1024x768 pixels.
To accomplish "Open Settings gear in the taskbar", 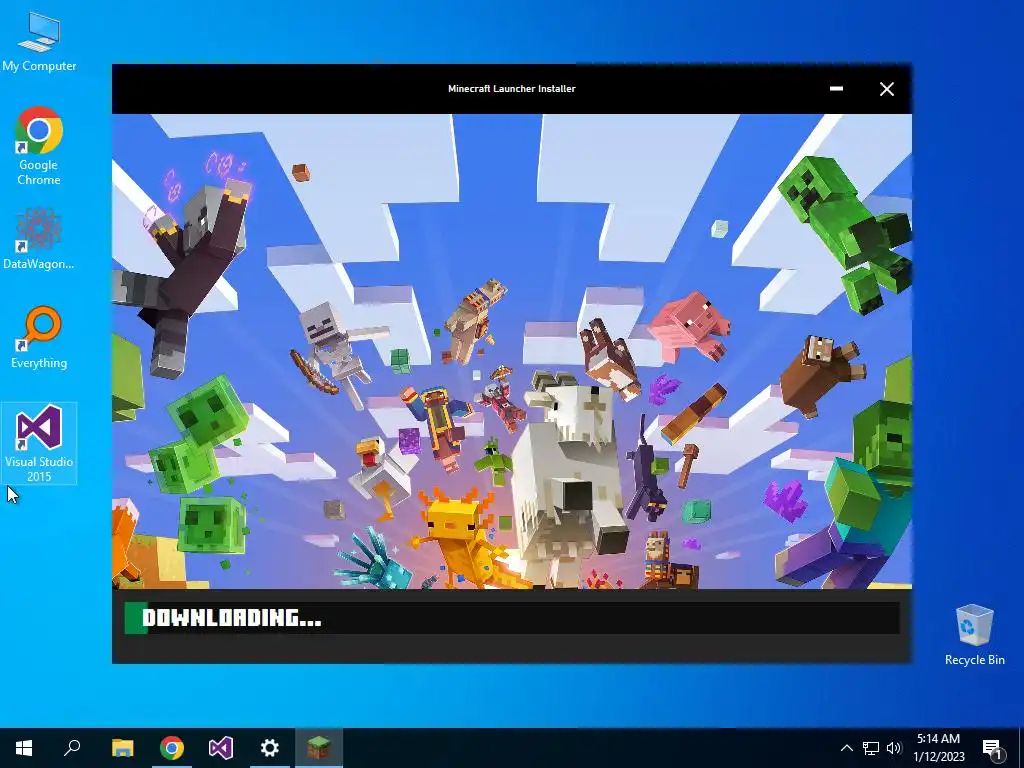I will 270,748.
